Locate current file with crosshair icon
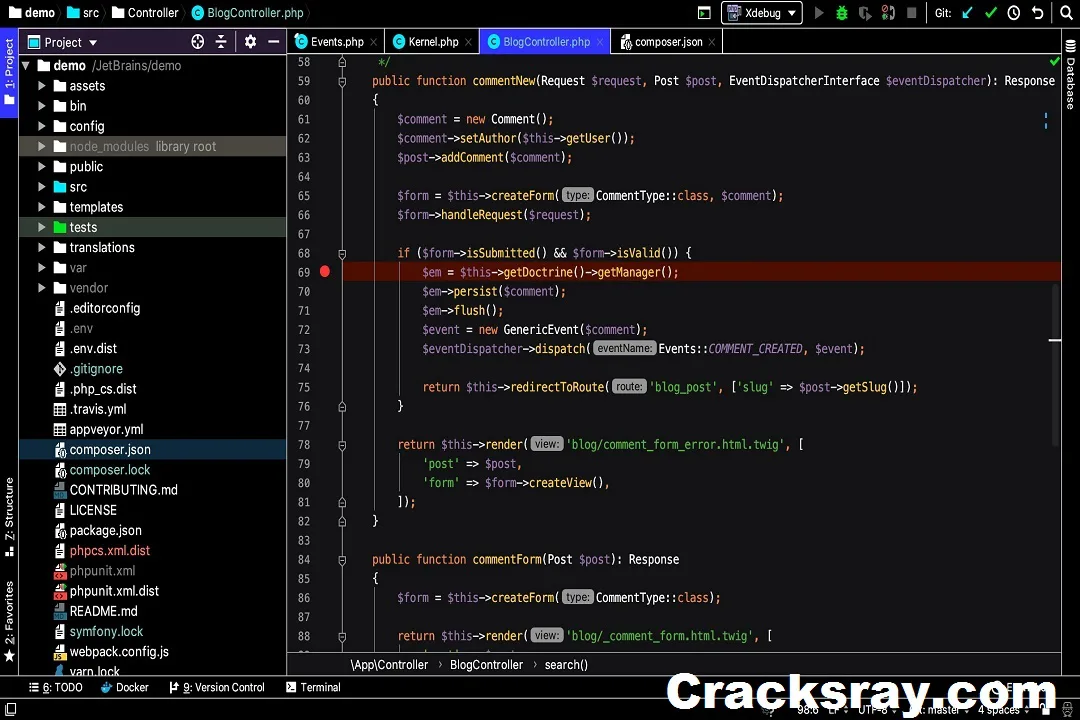Image resolution: width=1080 pixels, height=720 pixels. click(x=198, y=42)
